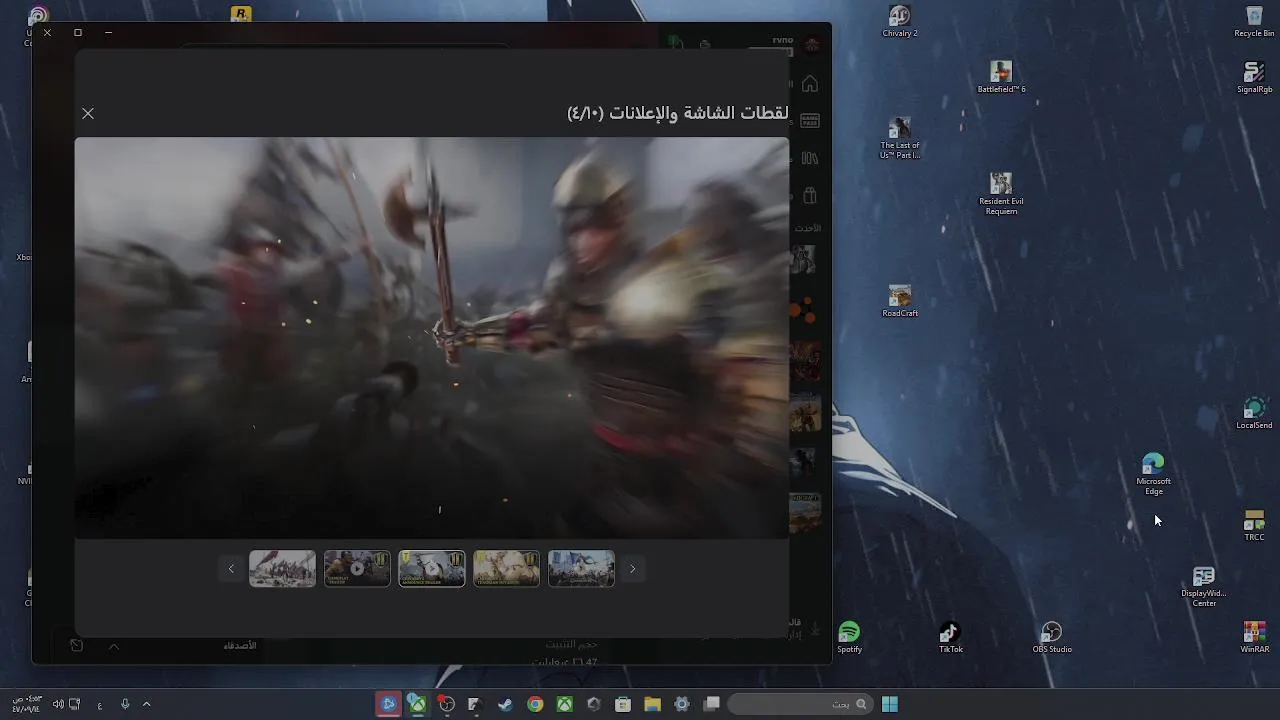This screenshot has height=720, width=1280.
Task: Expand the Friends panel chevron
Action: point(114,646)
